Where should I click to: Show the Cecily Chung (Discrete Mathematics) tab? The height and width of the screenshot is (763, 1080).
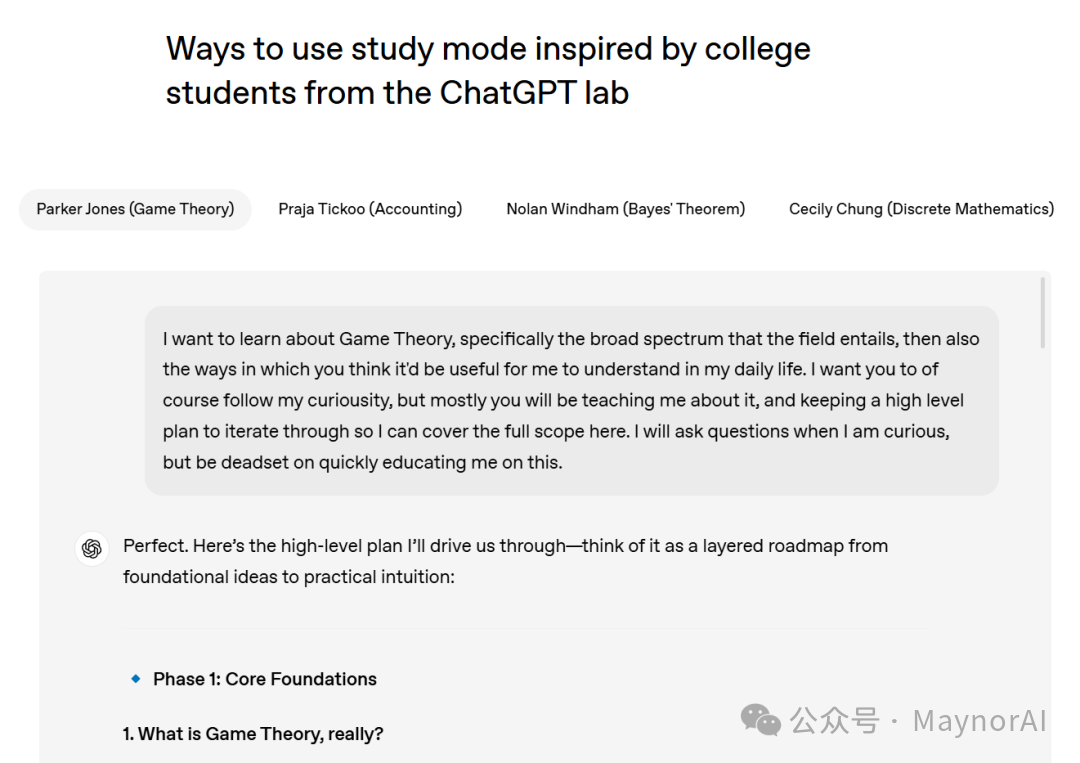(921, 209)
